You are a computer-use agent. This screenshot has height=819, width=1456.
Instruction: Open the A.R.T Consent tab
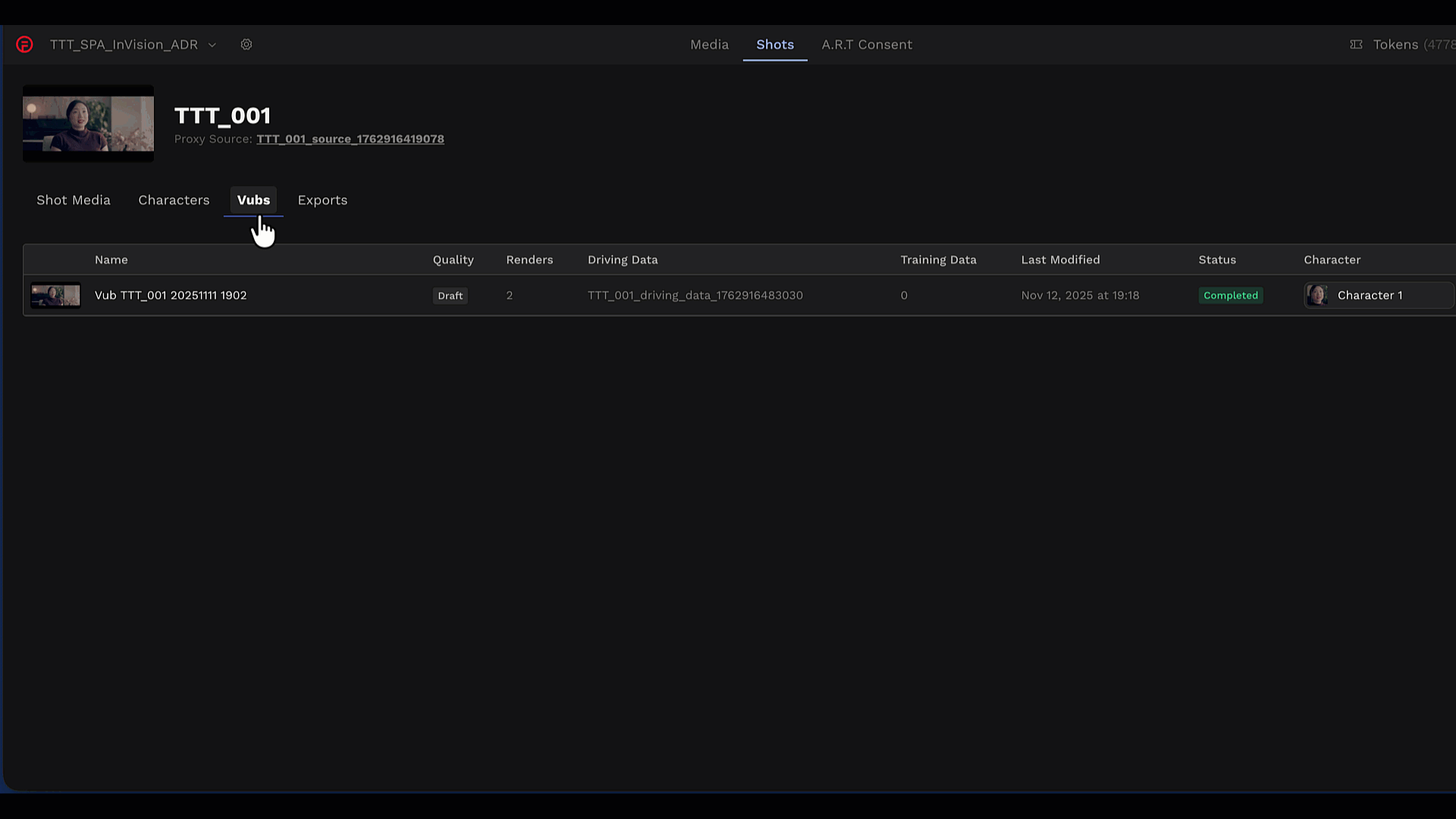pyautogui.click(x=867, y=45)
